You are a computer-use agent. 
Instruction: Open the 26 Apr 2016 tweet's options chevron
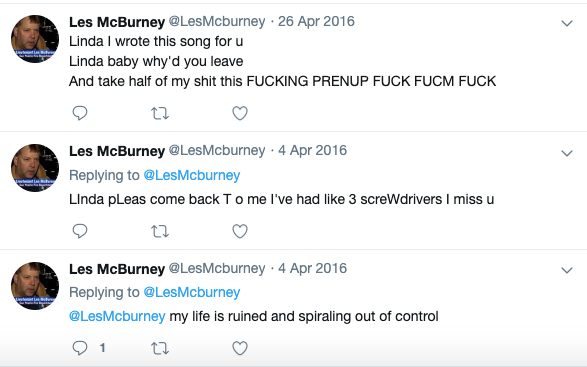point(567,23)
